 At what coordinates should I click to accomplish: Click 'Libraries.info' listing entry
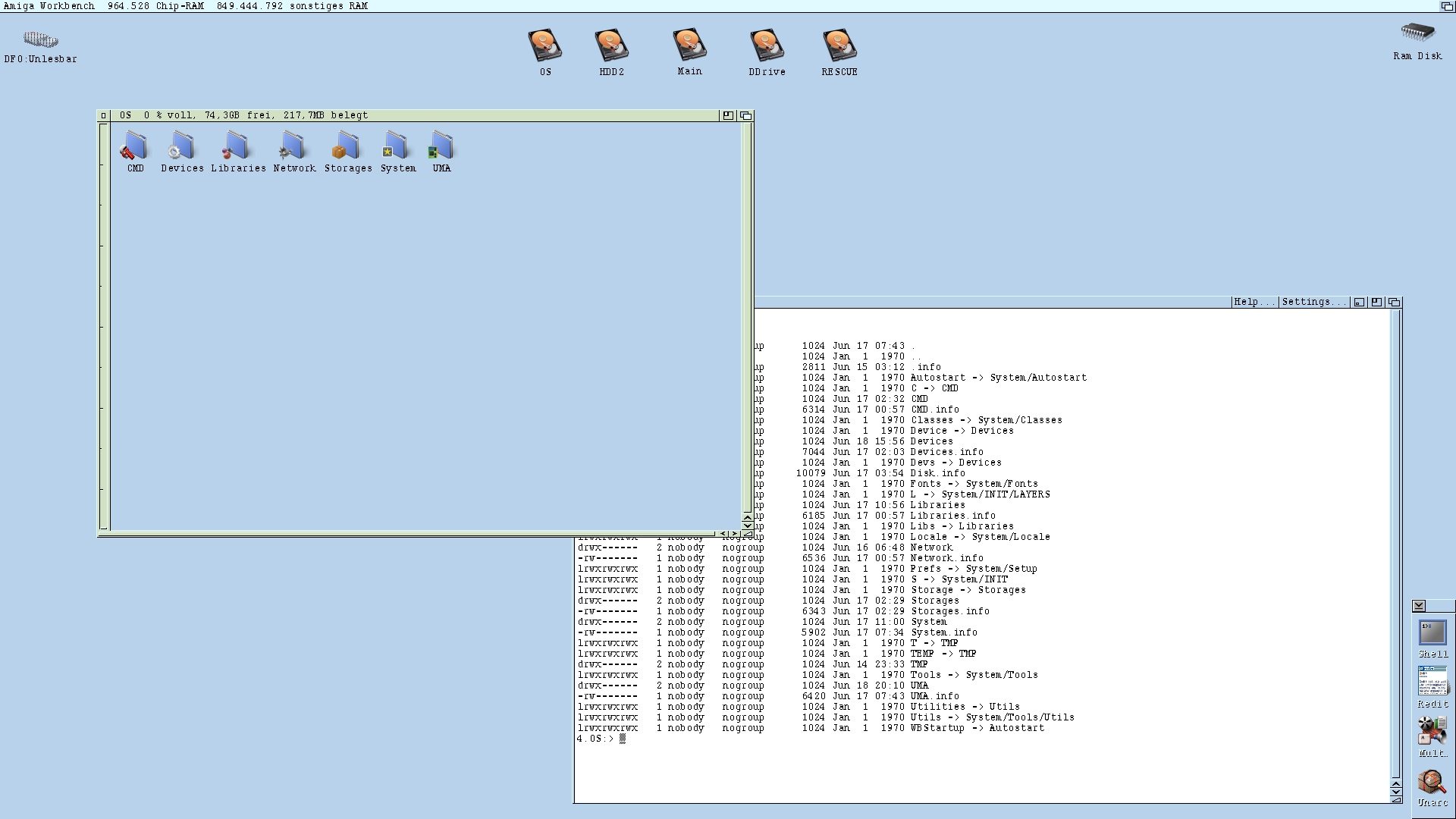(953, 516)
